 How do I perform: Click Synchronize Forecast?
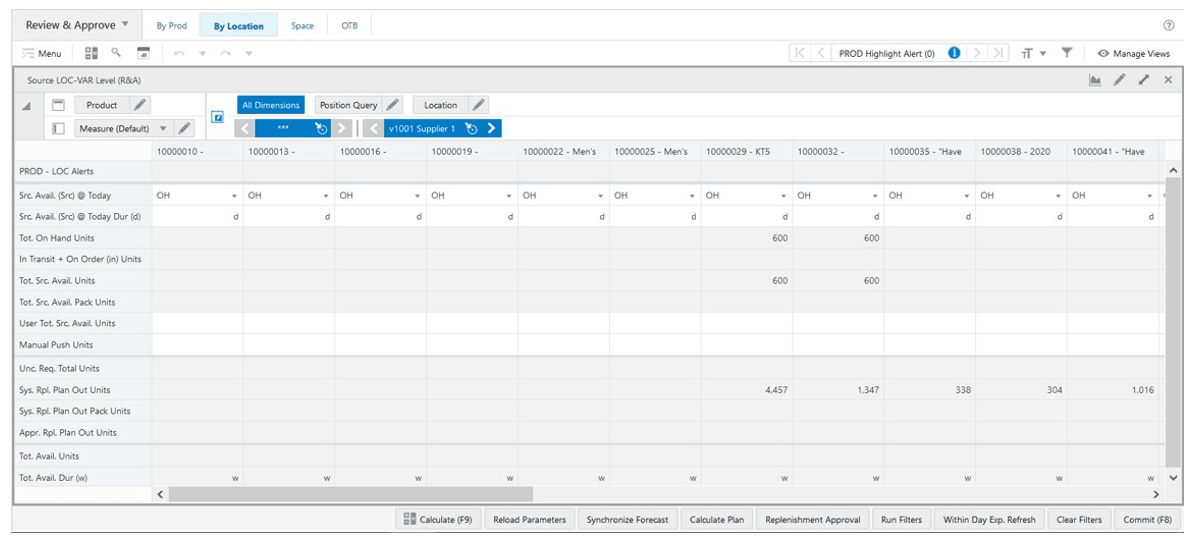628,520
